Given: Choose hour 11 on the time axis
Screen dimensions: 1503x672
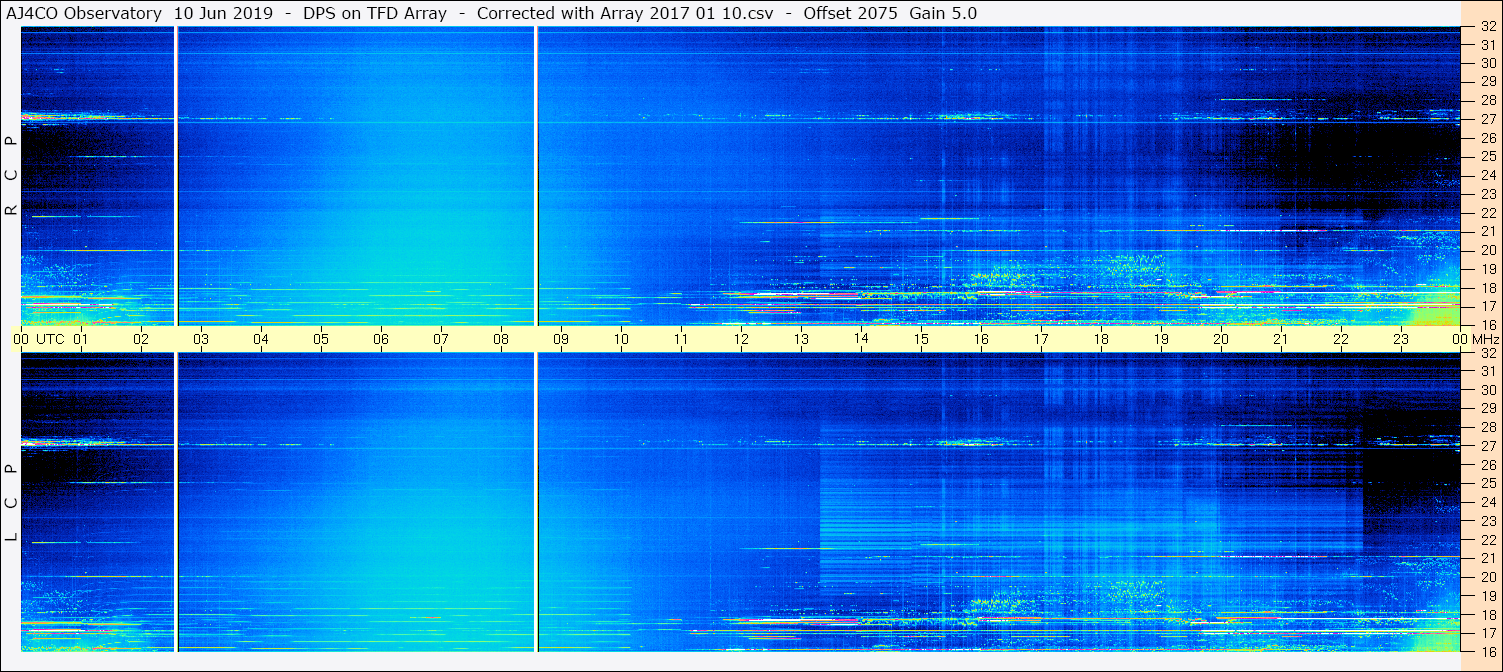Looking at the screenshot, I should [681, 339].
